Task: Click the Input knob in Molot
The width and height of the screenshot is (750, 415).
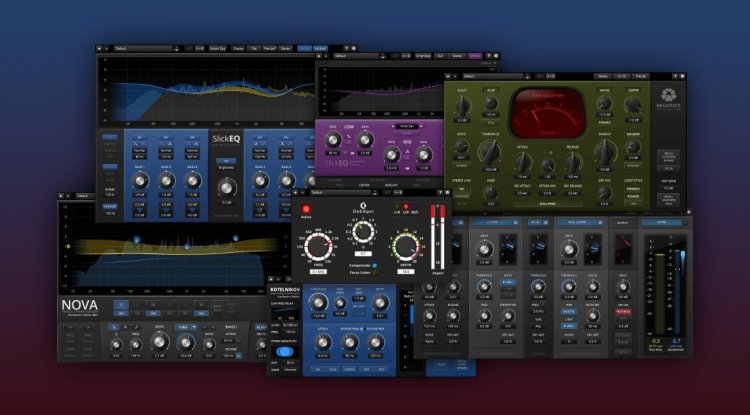Action: click(x=462, y=106)
